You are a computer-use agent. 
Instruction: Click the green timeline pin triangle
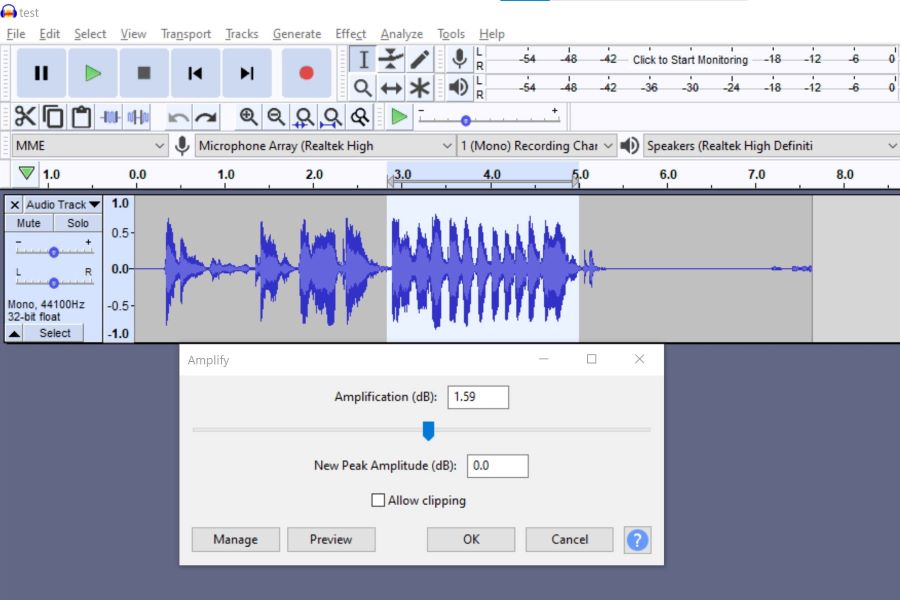[26, 173]
